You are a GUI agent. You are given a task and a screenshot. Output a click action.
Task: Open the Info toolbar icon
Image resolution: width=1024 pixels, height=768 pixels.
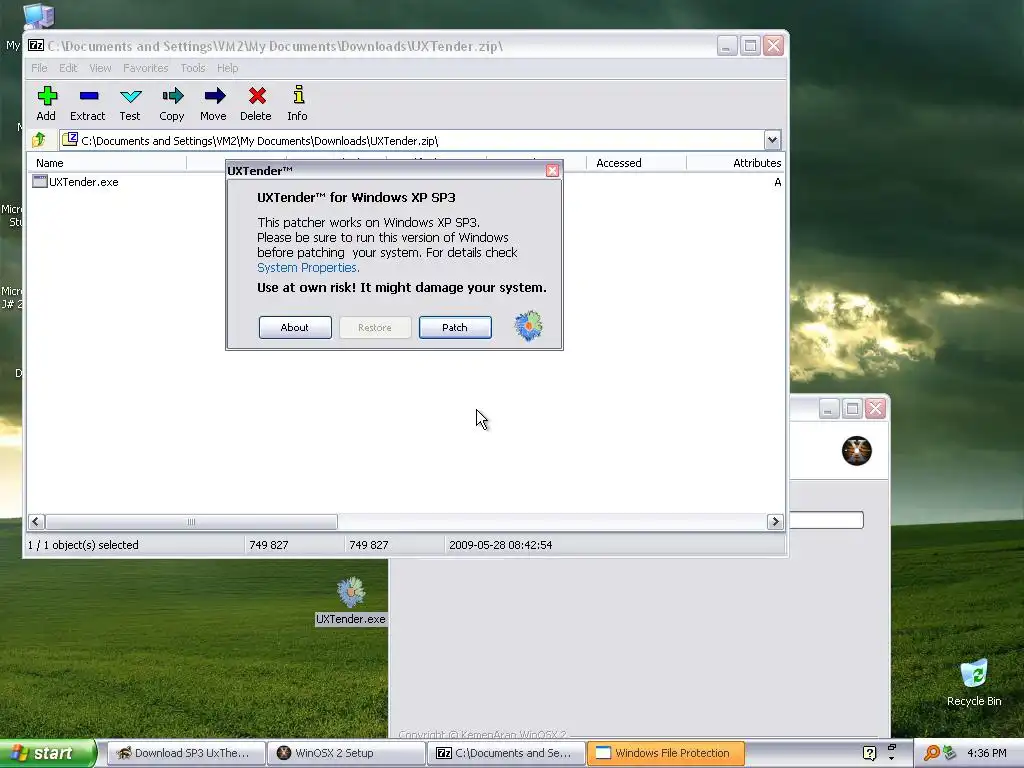[x=298, y=103]
